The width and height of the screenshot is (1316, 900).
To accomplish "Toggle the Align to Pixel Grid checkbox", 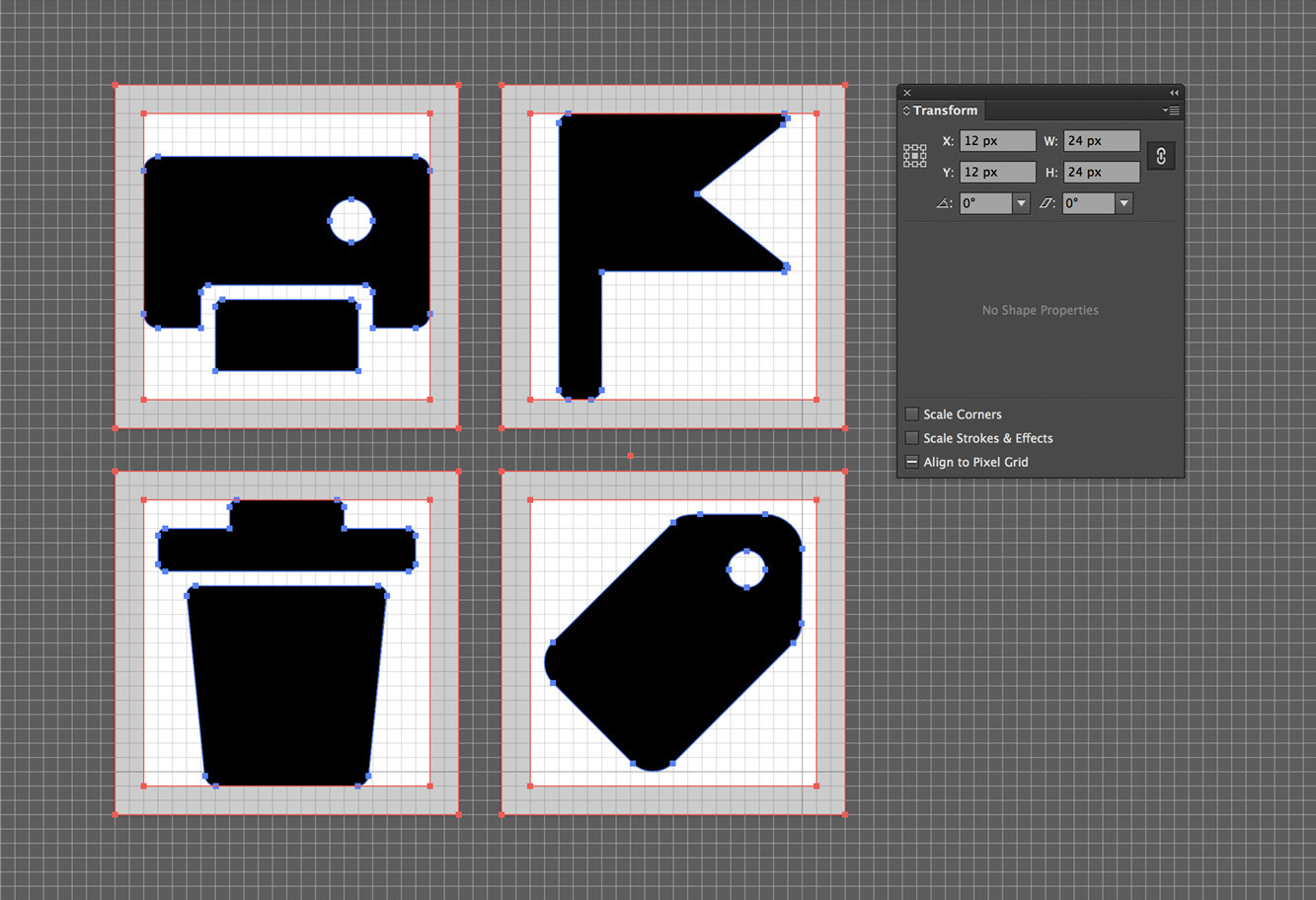I will 912,462.
